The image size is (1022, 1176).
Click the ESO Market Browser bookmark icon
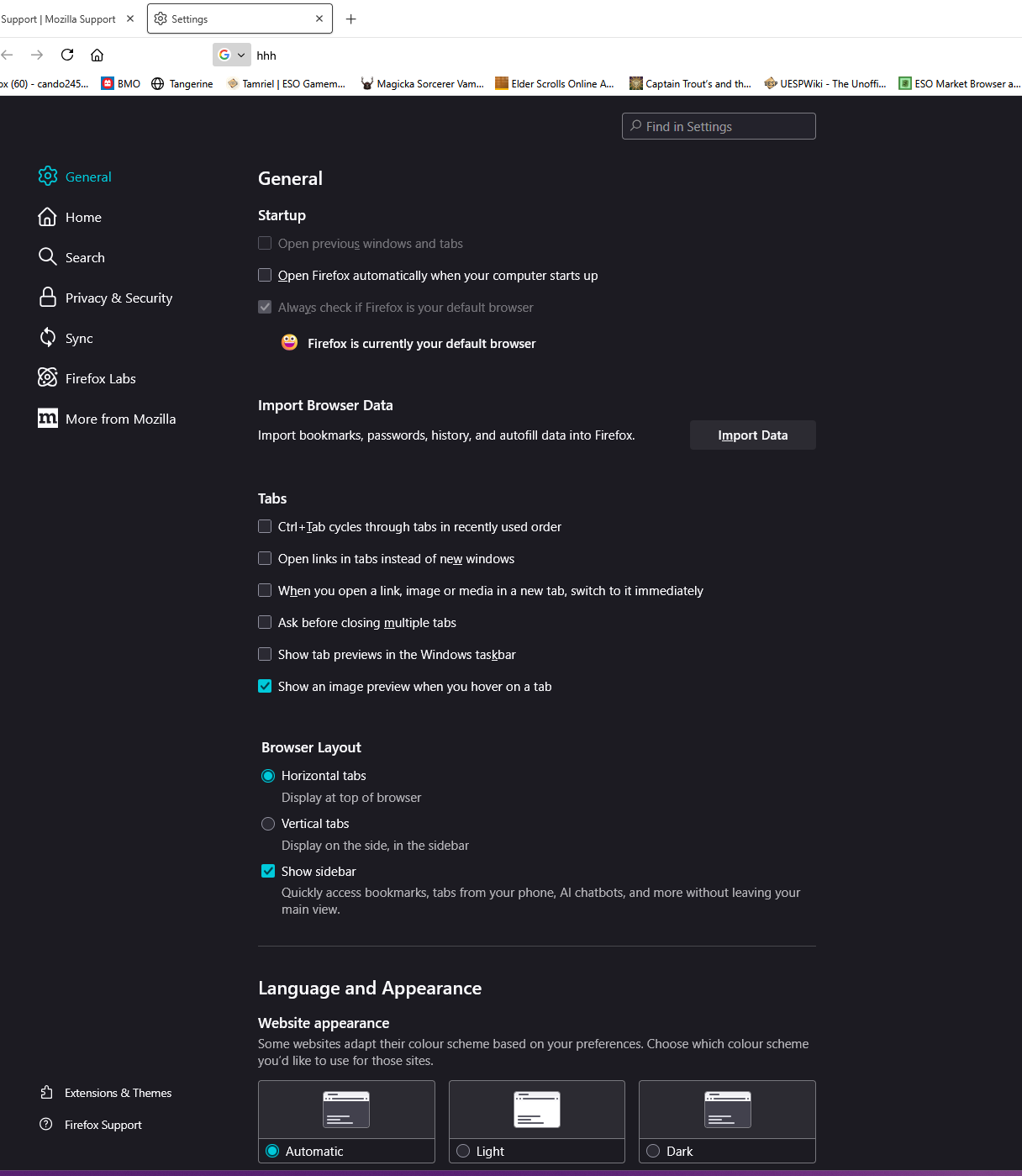(905, 83)
